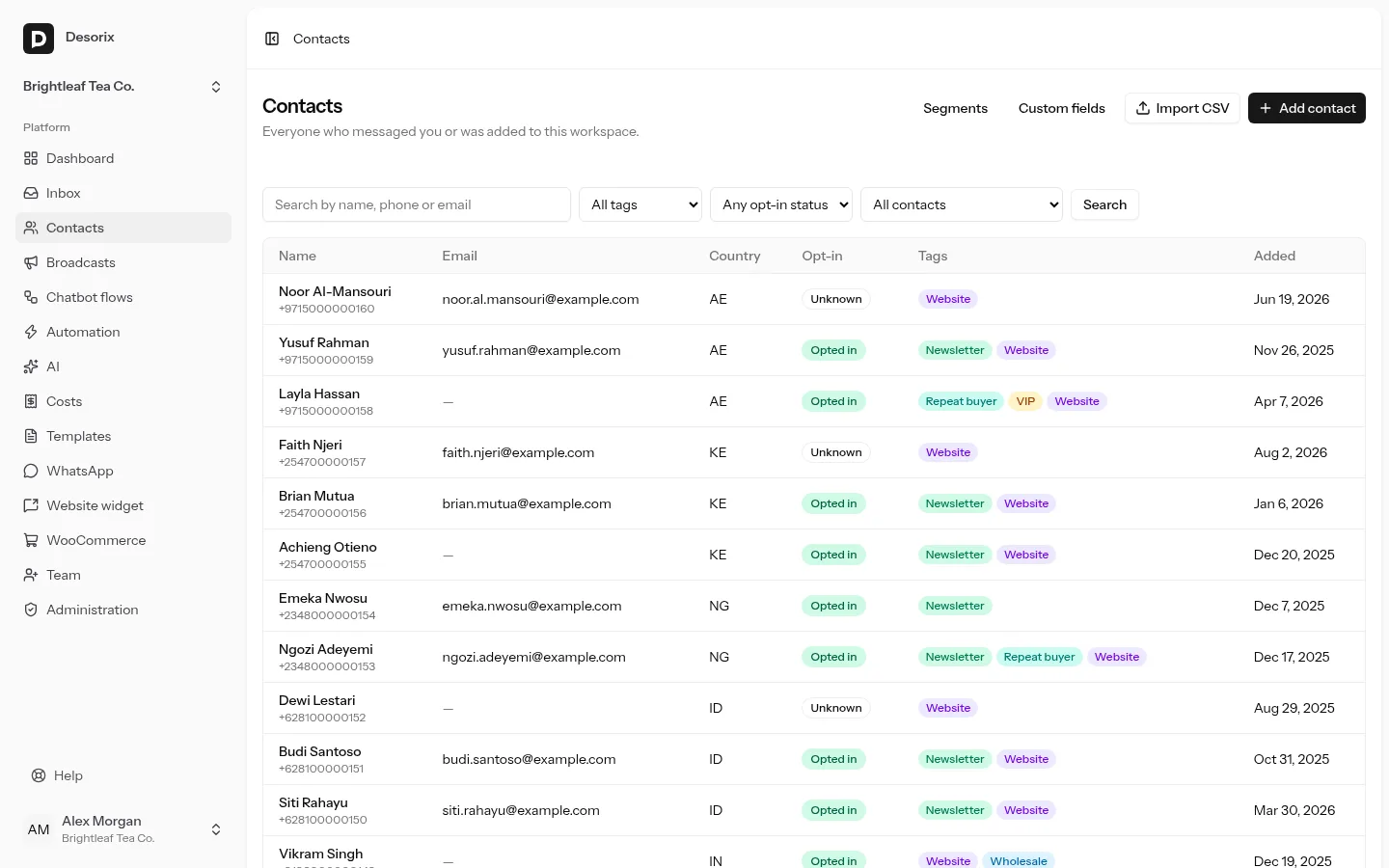This screenshot has width=1389, height=868.
Task: Click the Broadcasts megaphone icon
Action: (x=31, y=262)
